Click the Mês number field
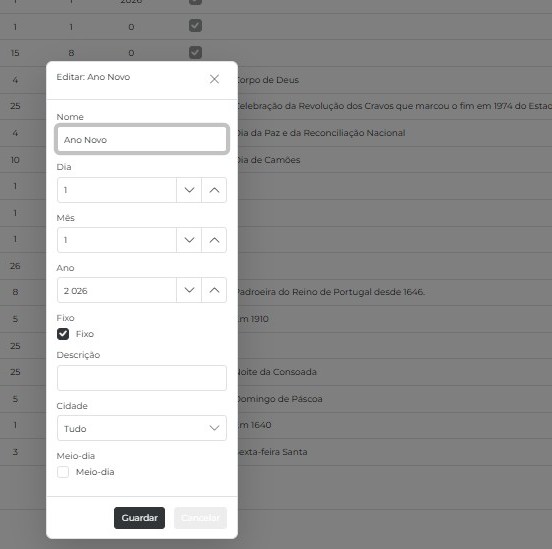The height and width of the screenshot is (549, 552). (117, 240)
